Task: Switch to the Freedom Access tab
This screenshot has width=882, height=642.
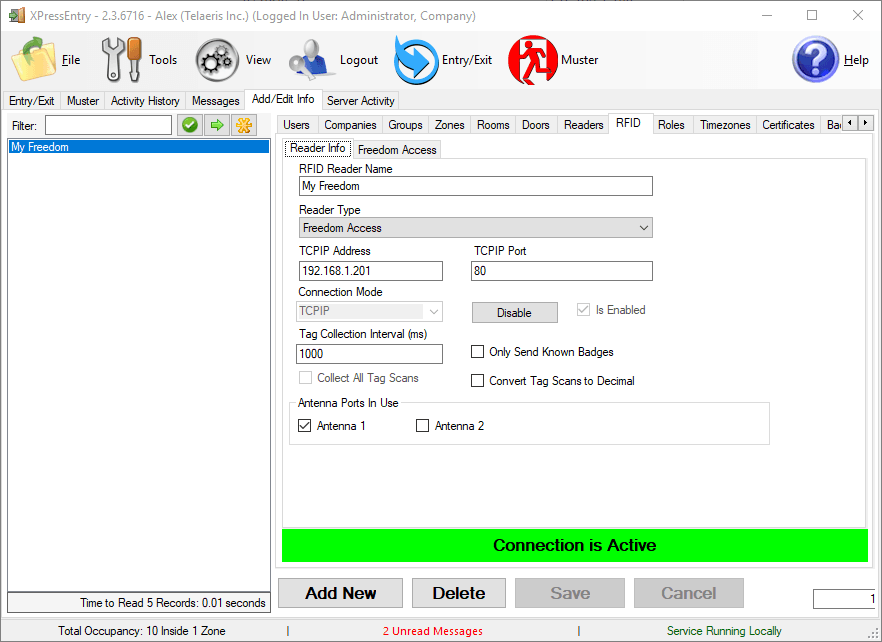Action: (x=396, y=148)
